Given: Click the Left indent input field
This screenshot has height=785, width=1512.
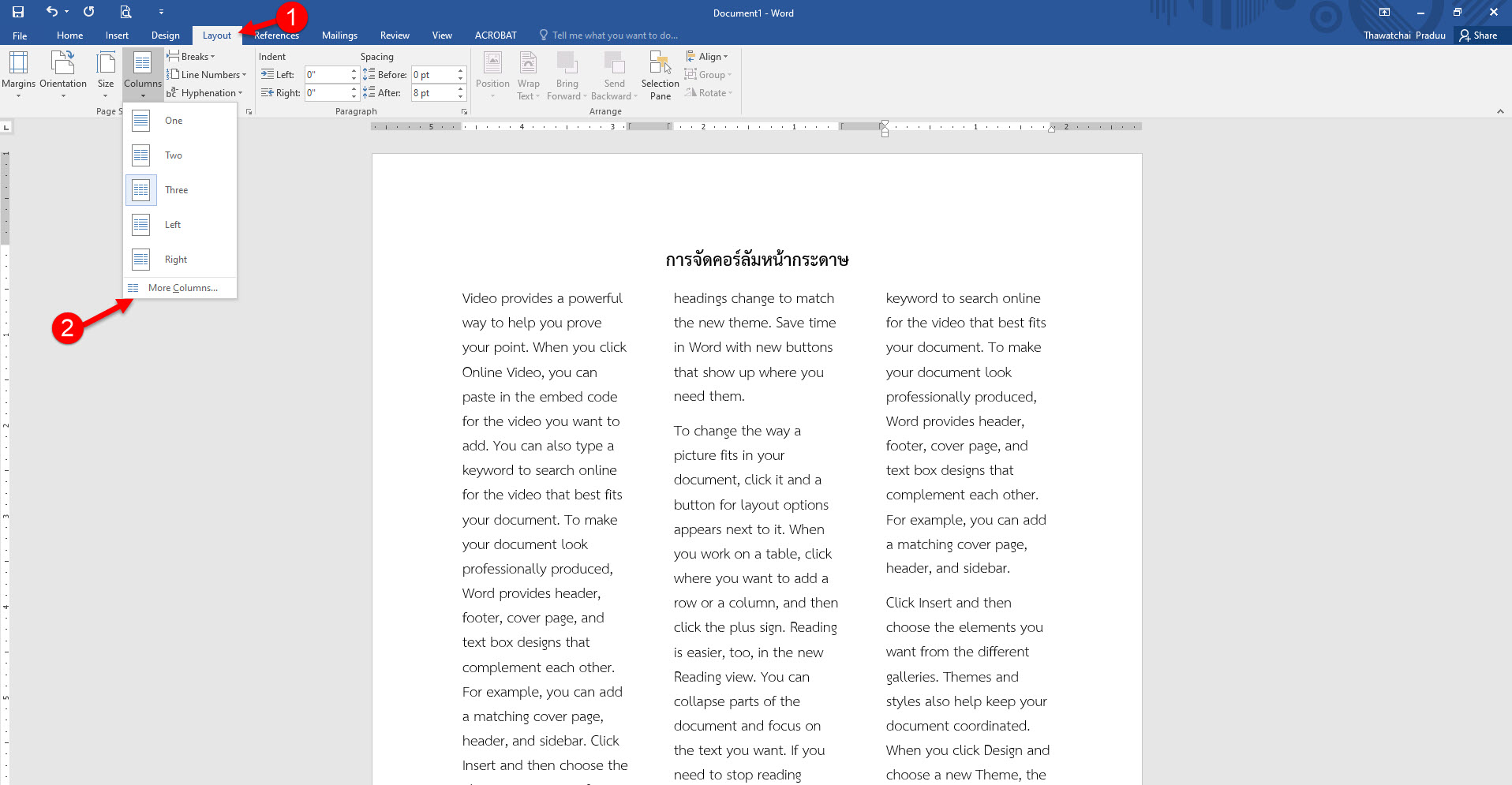Looking at the screenshot, I should tap(327, 75).
